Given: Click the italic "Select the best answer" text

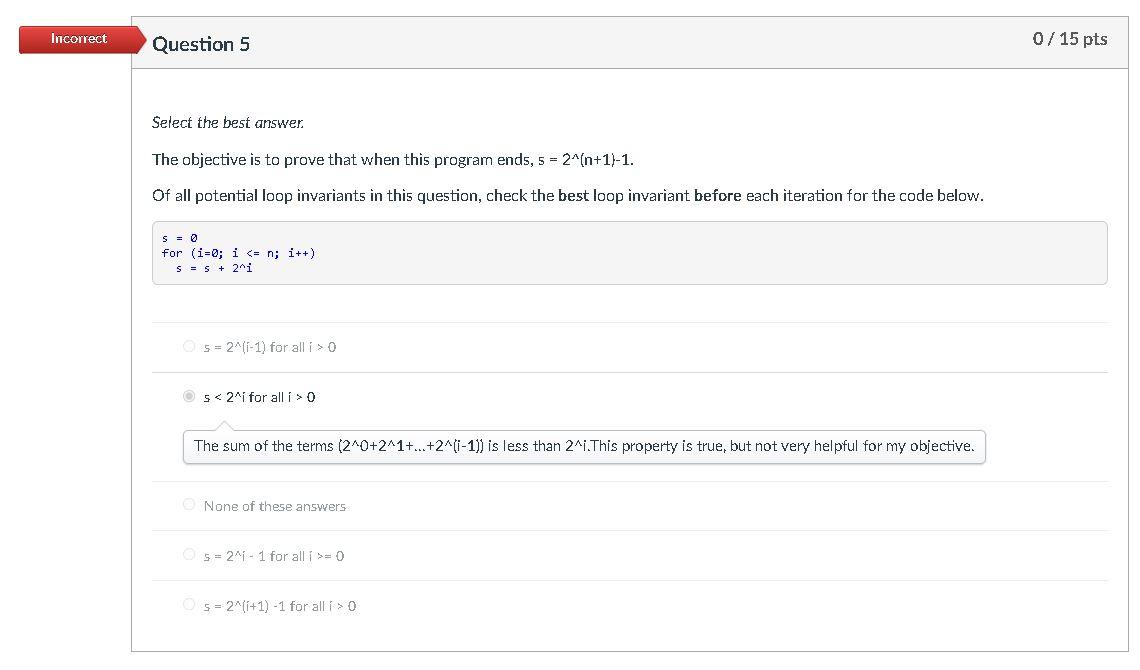Looking at the screenshot, I should click(x=227, y=122).
